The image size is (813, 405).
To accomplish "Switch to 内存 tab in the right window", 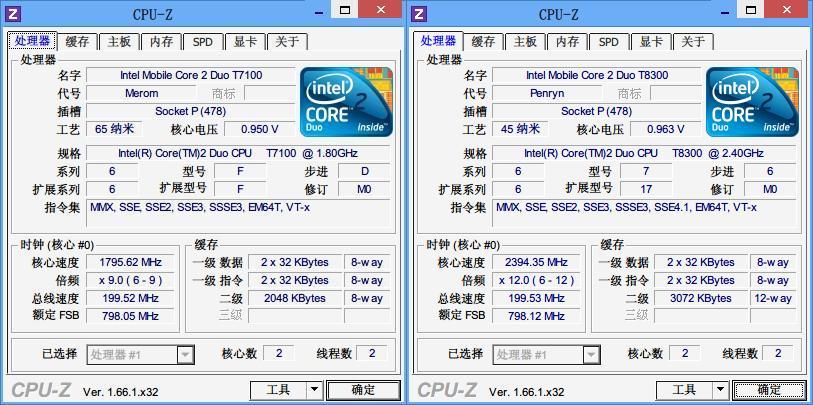I will click(567, 42).
